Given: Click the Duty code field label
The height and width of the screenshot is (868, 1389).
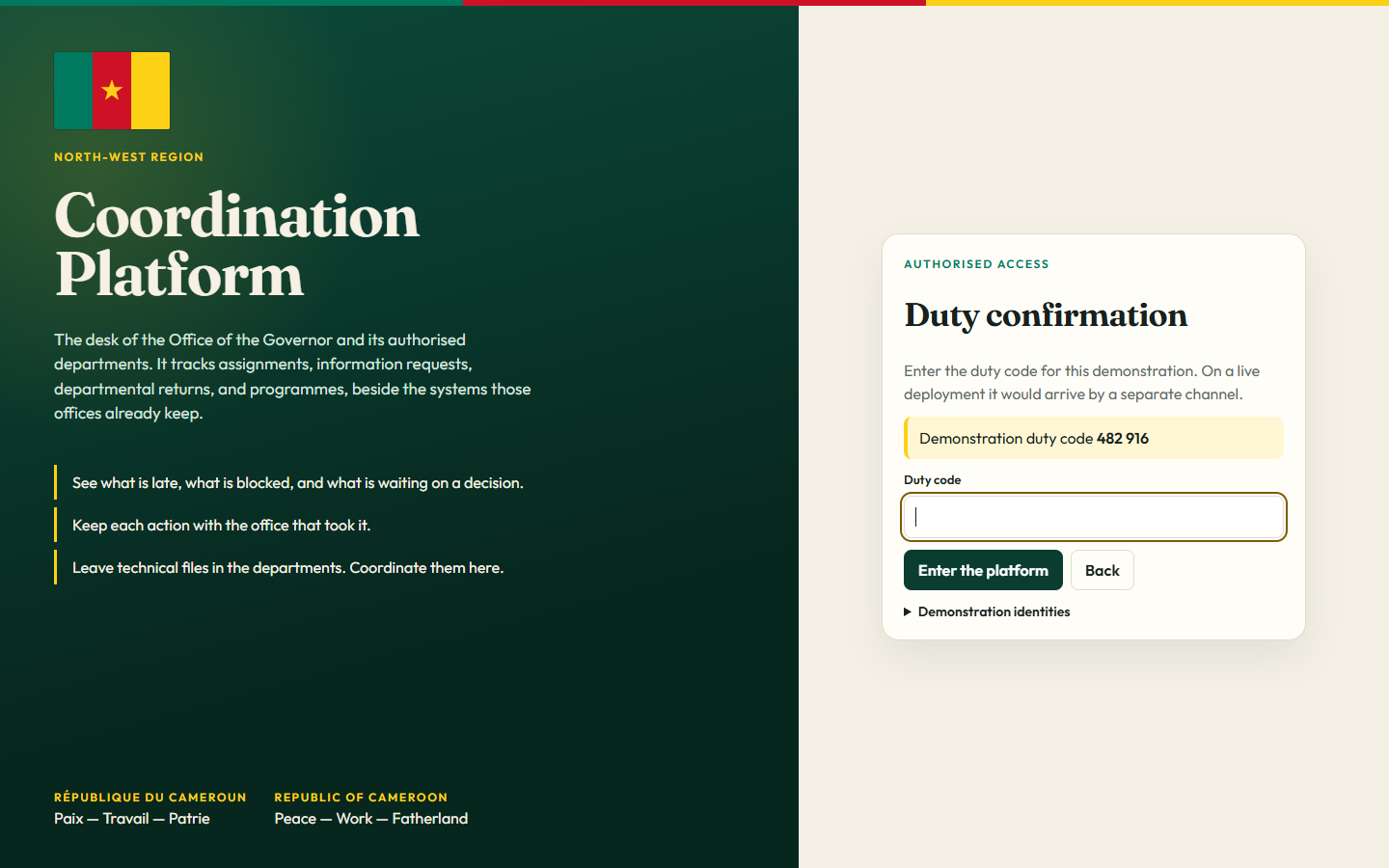Looking at the screenshot, I should point(933,479).
